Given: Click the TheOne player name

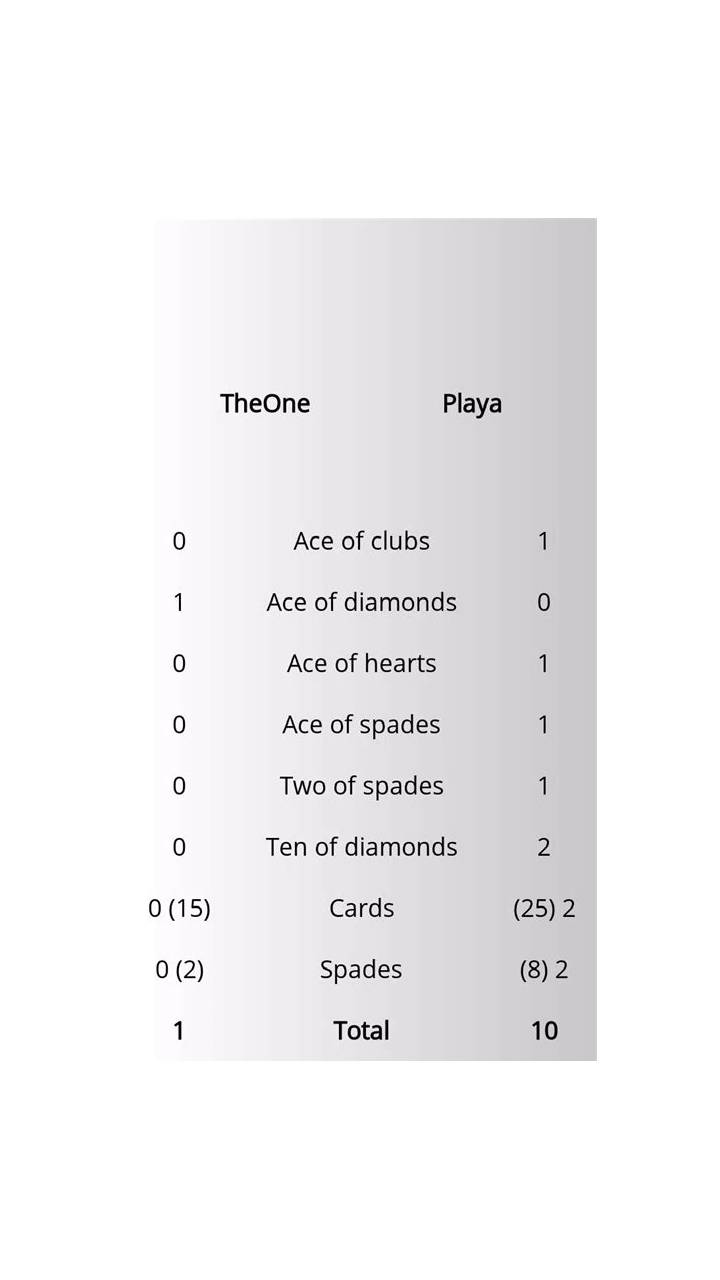Looking at the screenshot, I should (265, 403).
